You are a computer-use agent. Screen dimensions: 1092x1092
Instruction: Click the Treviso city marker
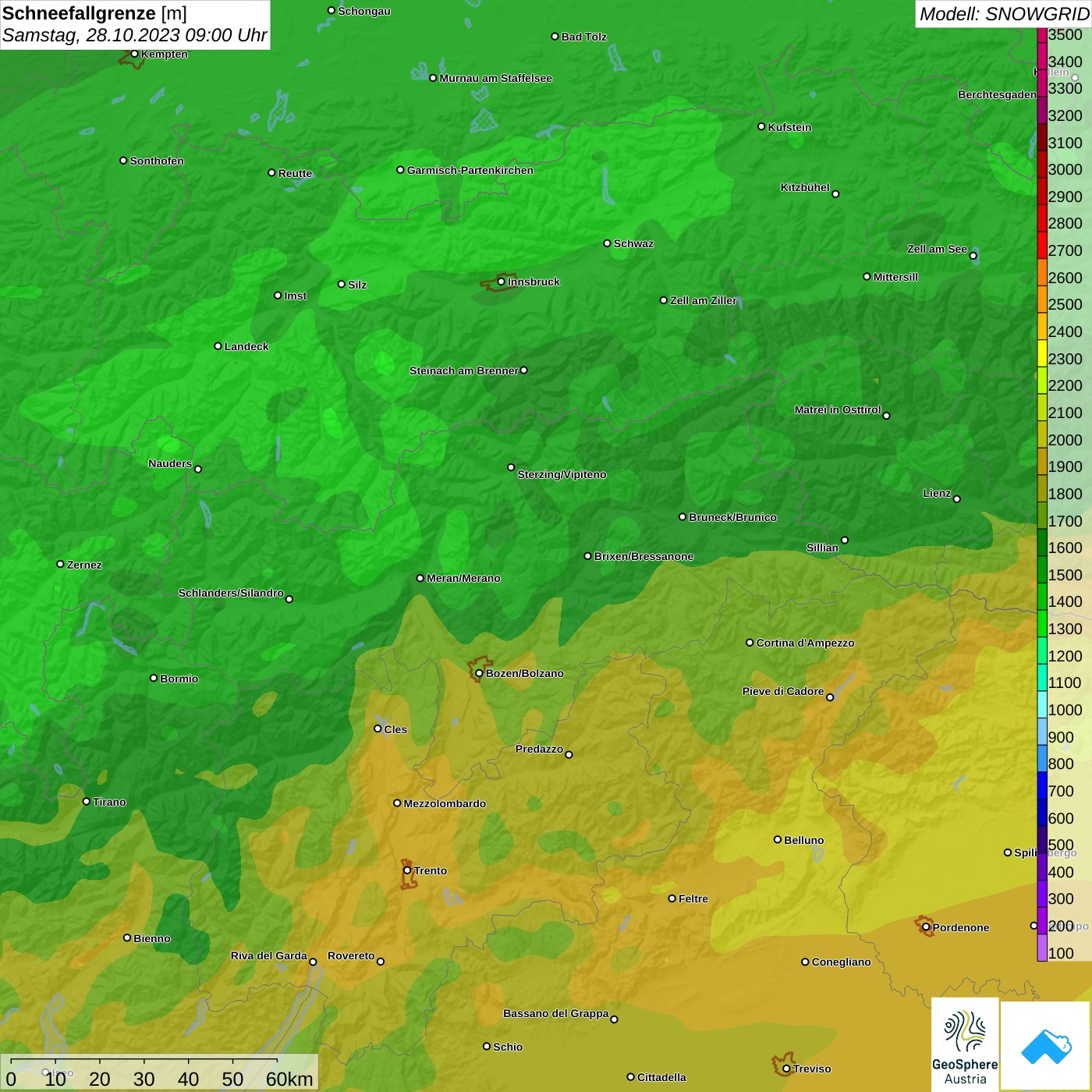tap(786, 1069)
